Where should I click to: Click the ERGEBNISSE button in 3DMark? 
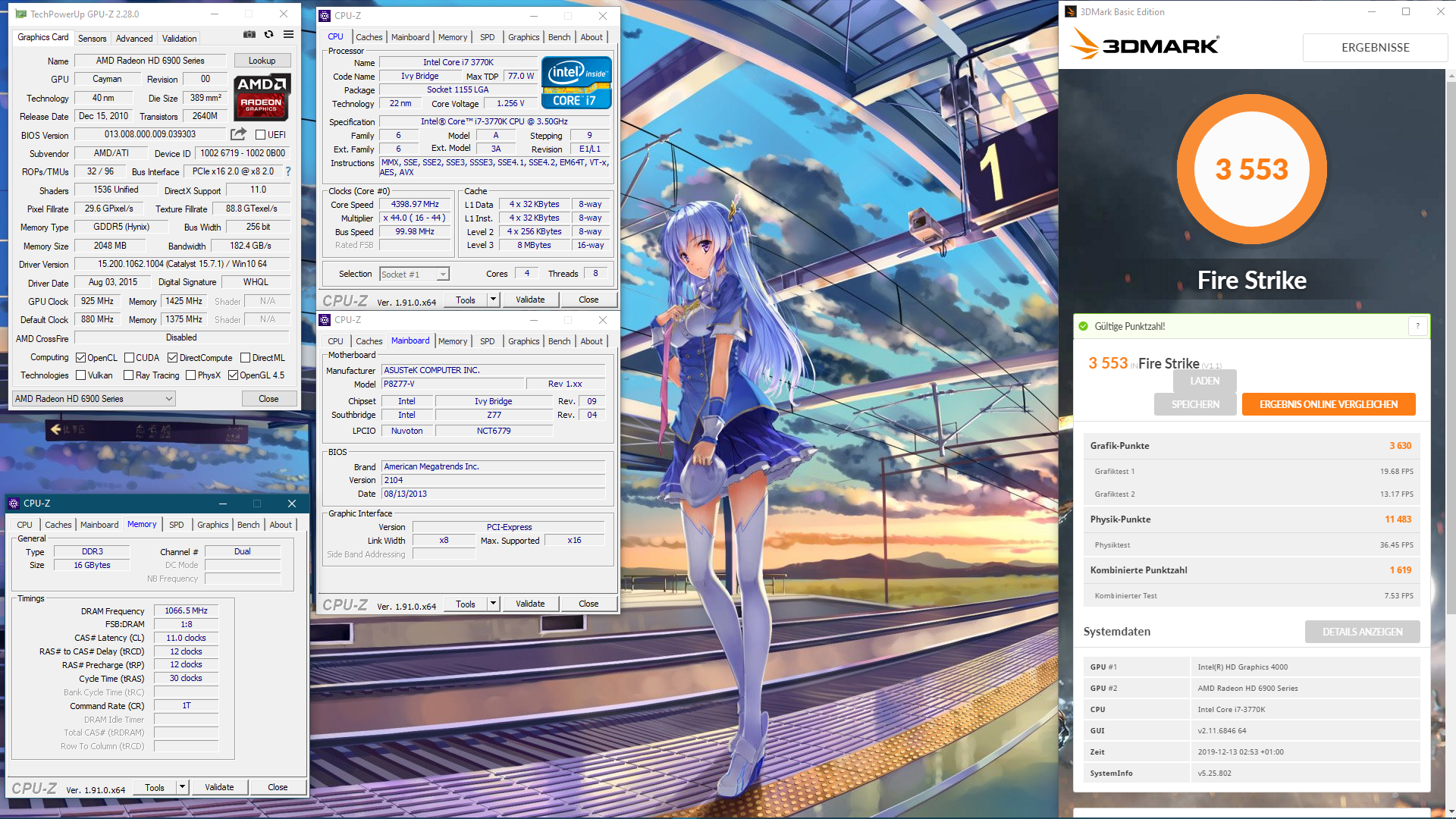click(x=1375, y=47)
